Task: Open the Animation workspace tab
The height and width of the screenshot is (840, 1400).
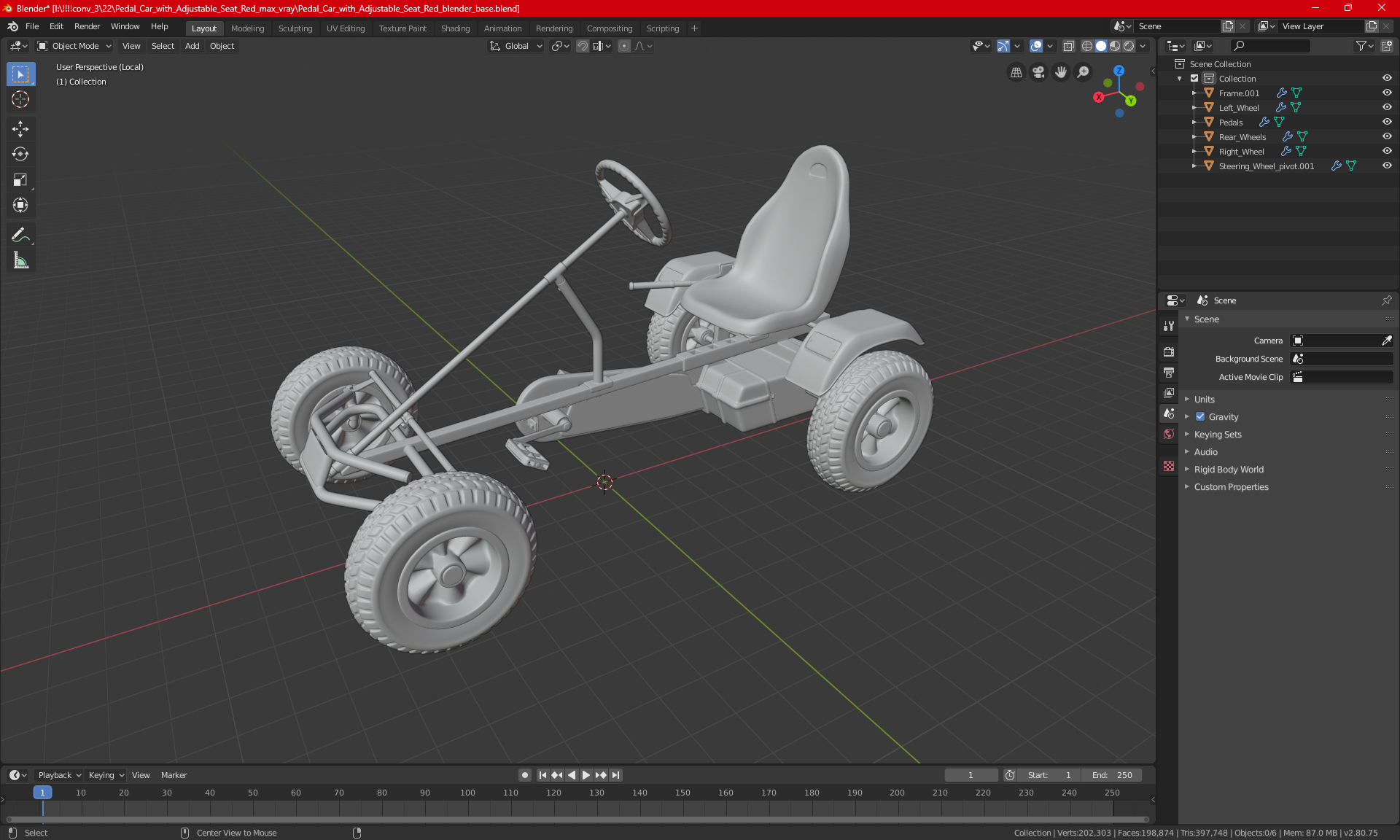Action: tap(502, 27)
